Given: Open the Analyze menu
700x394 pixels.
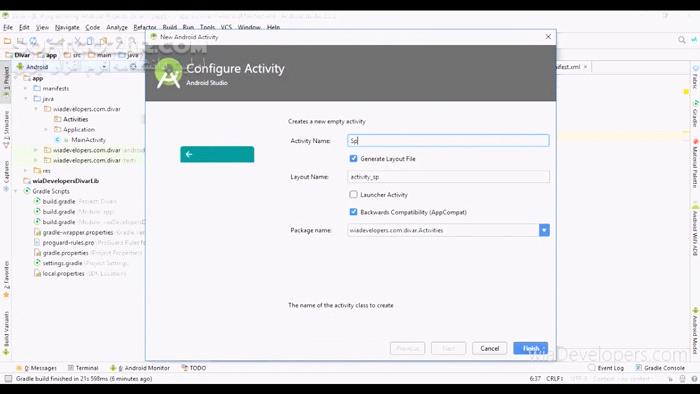Looking at the screenshot, I should (117, 27).
